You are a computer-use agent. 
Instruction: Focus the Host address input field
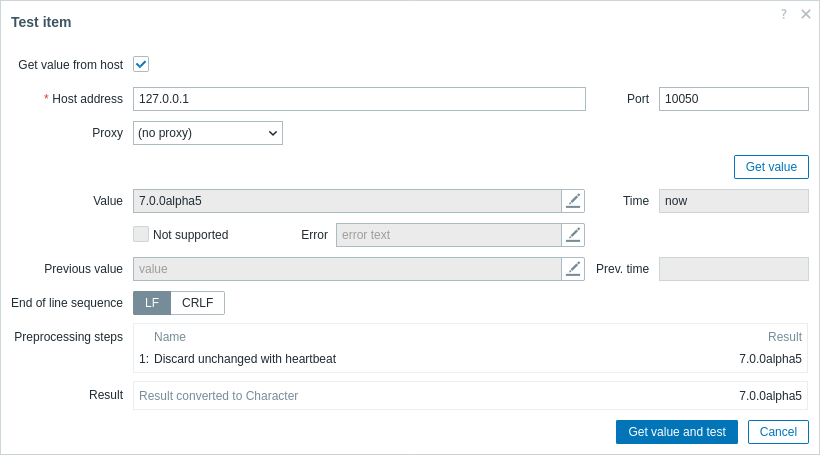[x=359, y=99]
